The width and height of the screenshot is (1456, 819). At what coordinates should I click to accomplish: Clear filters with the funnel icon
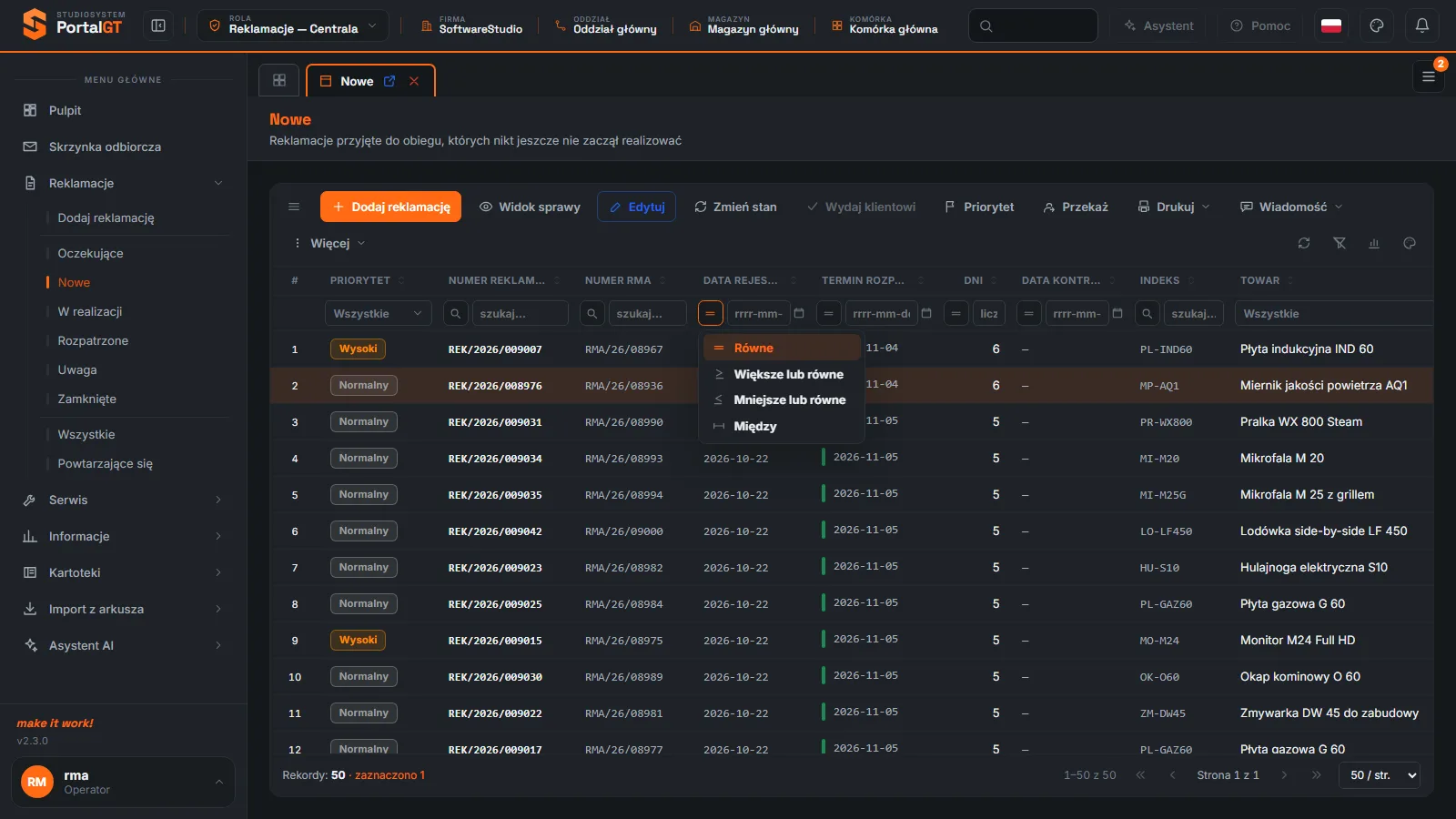point(1340,243)
